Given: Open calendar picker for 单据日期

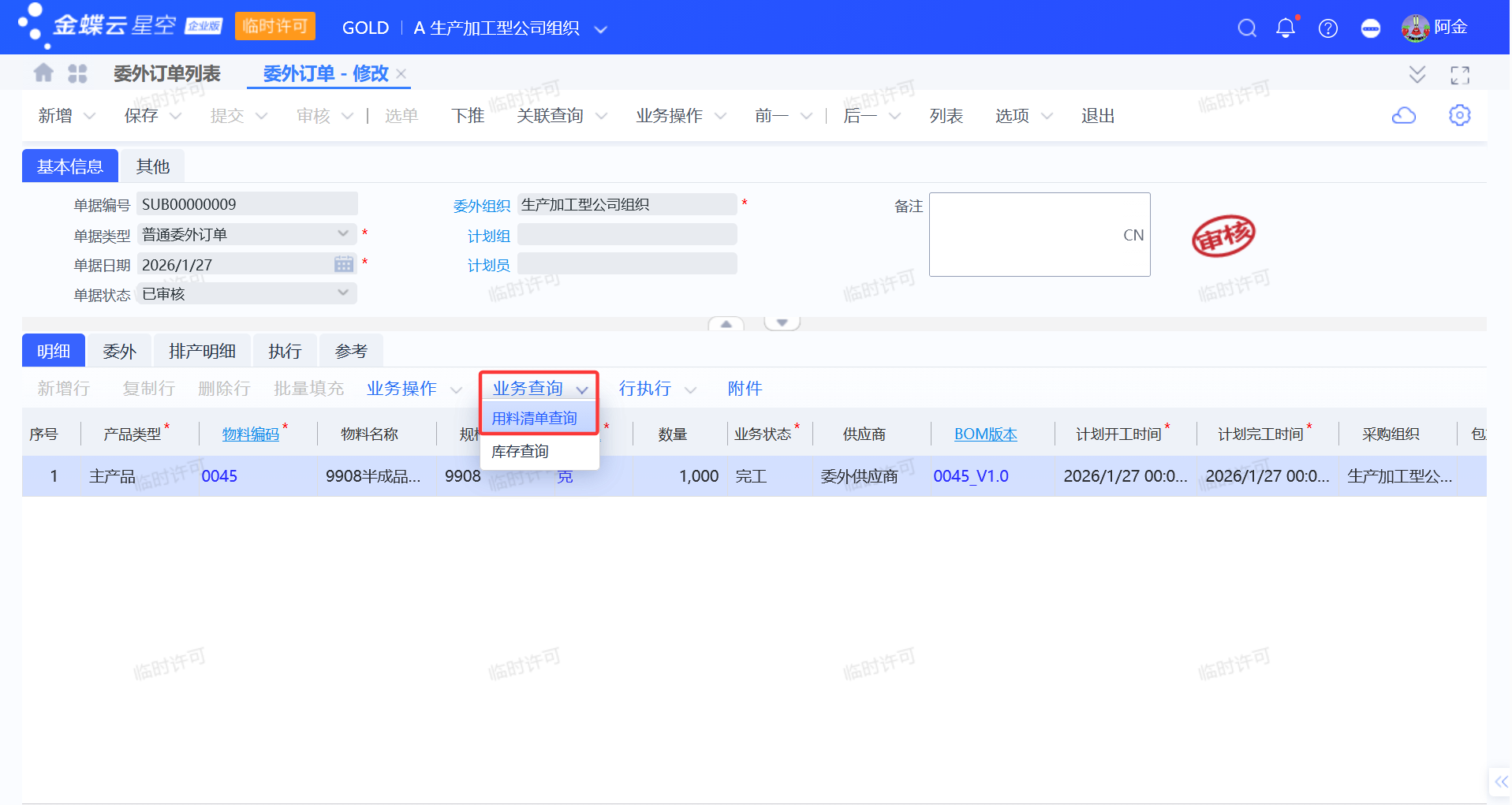Looking at the screenshot, I should pyautogui.click(x=344, y=264).
